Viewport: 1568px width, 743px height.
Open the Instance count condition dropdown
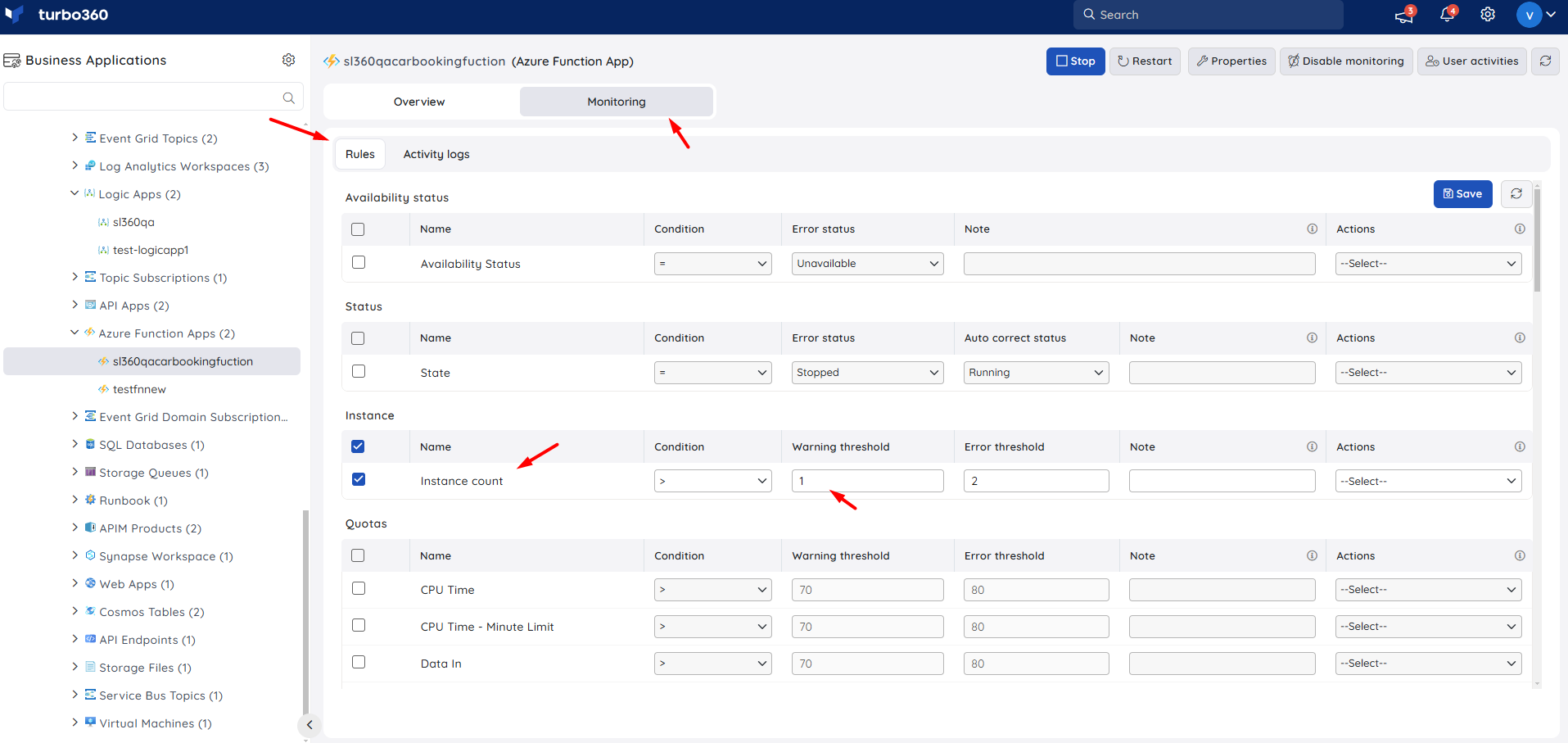click(x=712, y=482)
